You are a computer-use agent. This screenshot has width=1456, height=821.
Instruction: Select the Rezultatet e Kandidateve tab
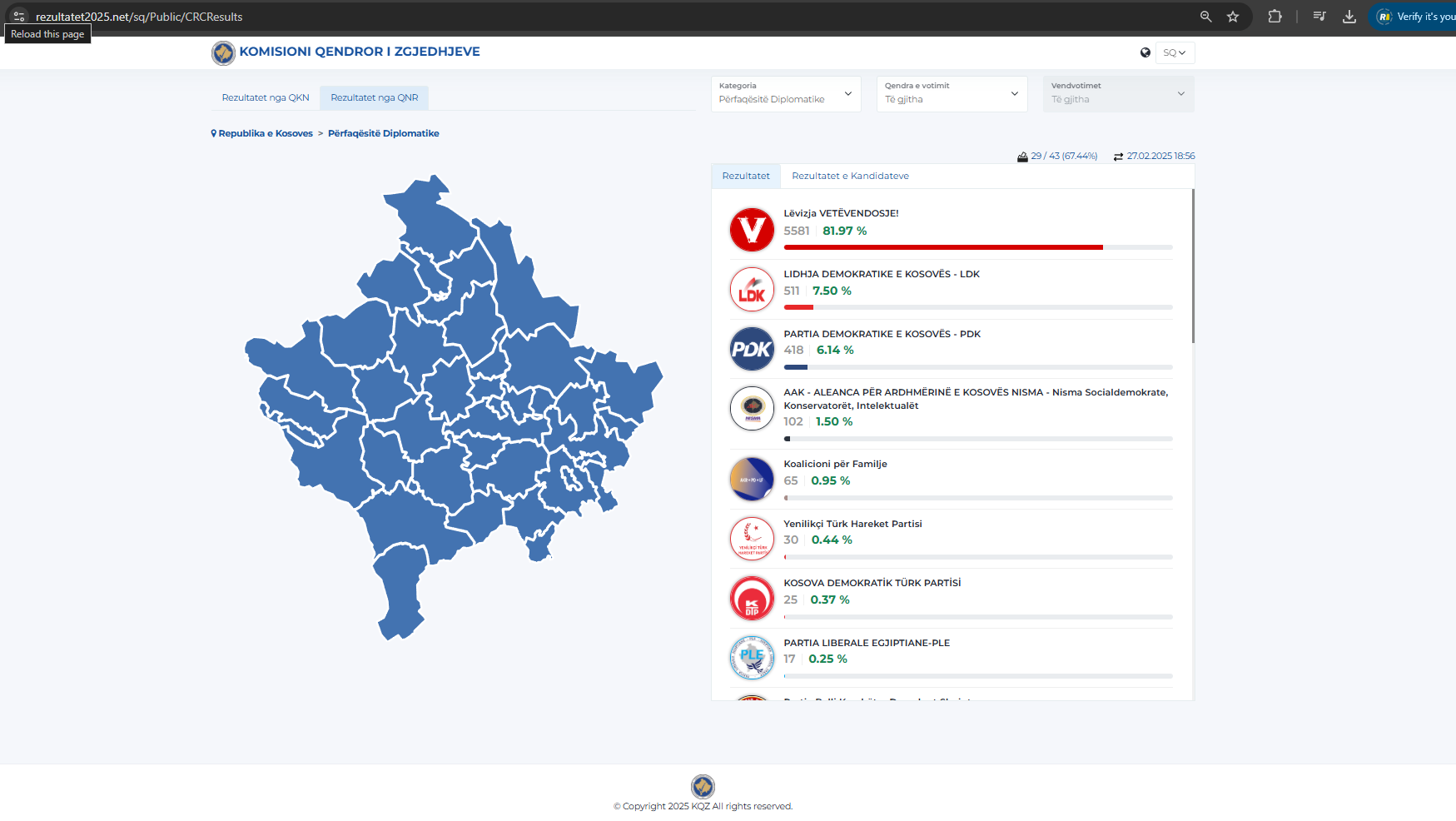(x=850, y=176)
